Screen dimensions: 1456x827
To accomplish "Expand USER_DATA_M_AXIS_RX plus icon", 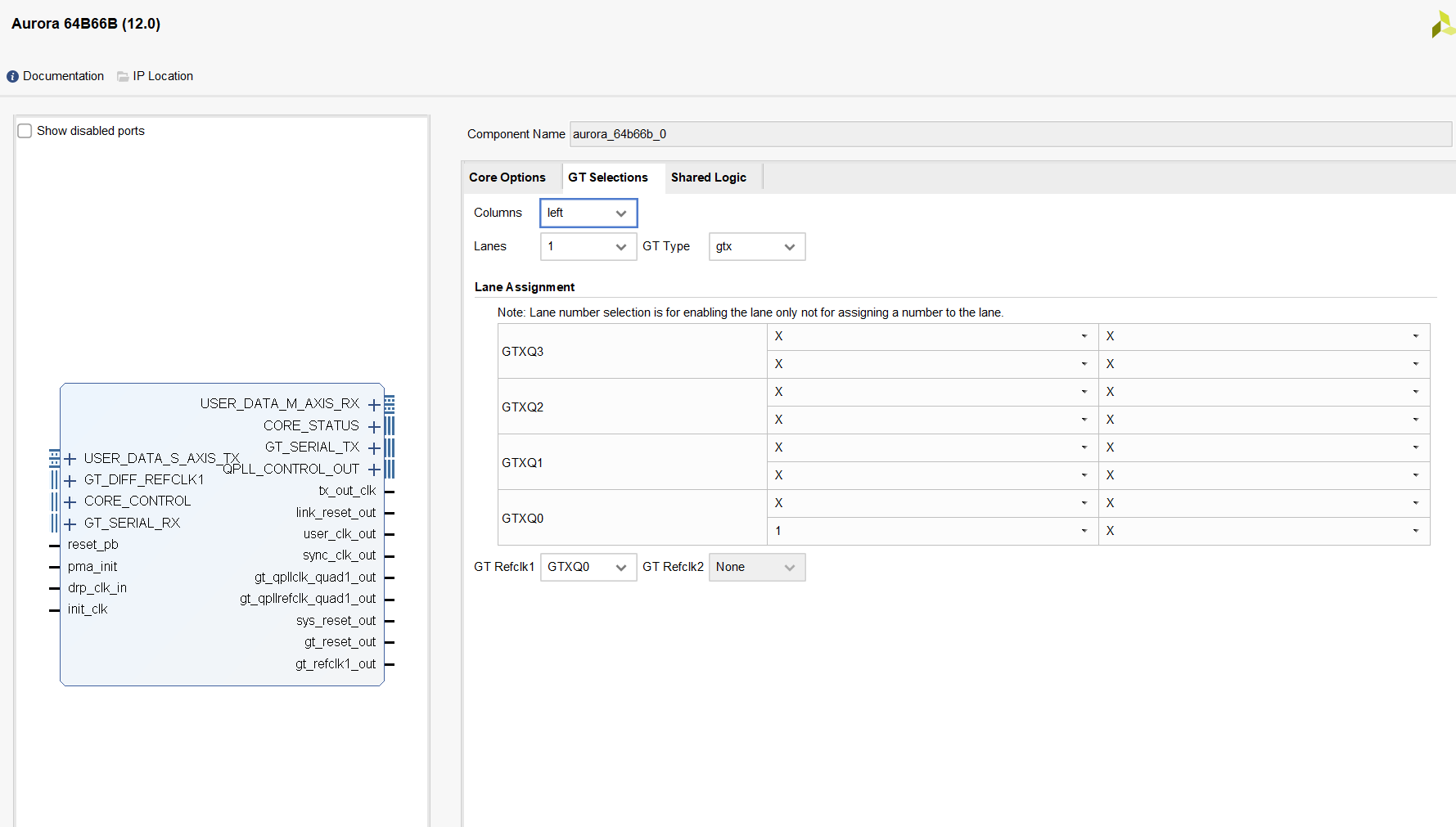I will click(374, 405).
